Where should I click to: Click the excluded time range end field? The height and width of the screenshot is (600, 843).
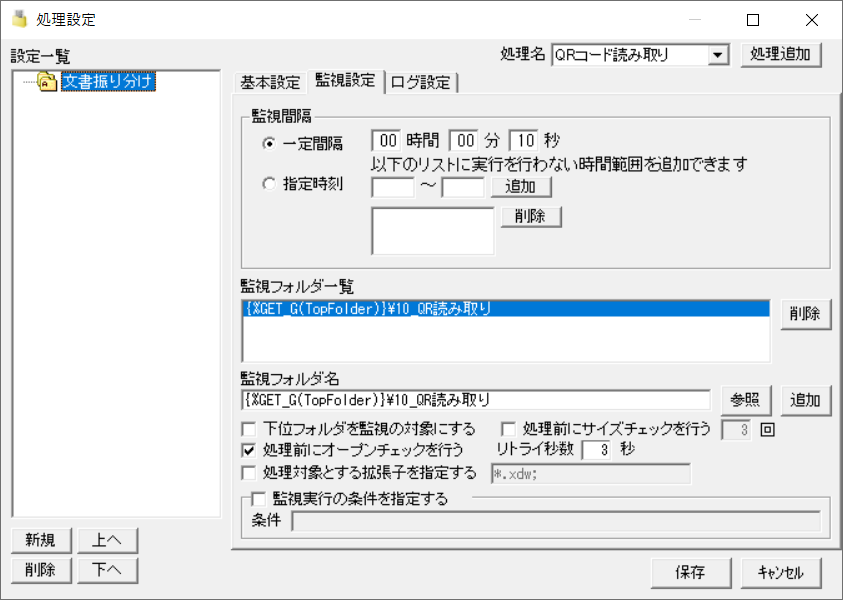coord(463,188)
